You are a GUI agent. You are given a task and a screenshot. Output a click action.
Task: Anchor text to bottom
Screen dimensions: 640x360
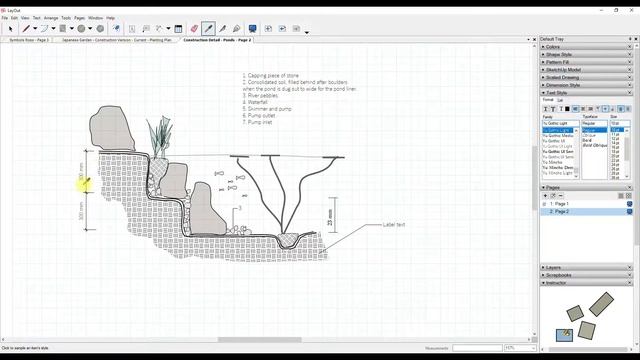[613, 109]
